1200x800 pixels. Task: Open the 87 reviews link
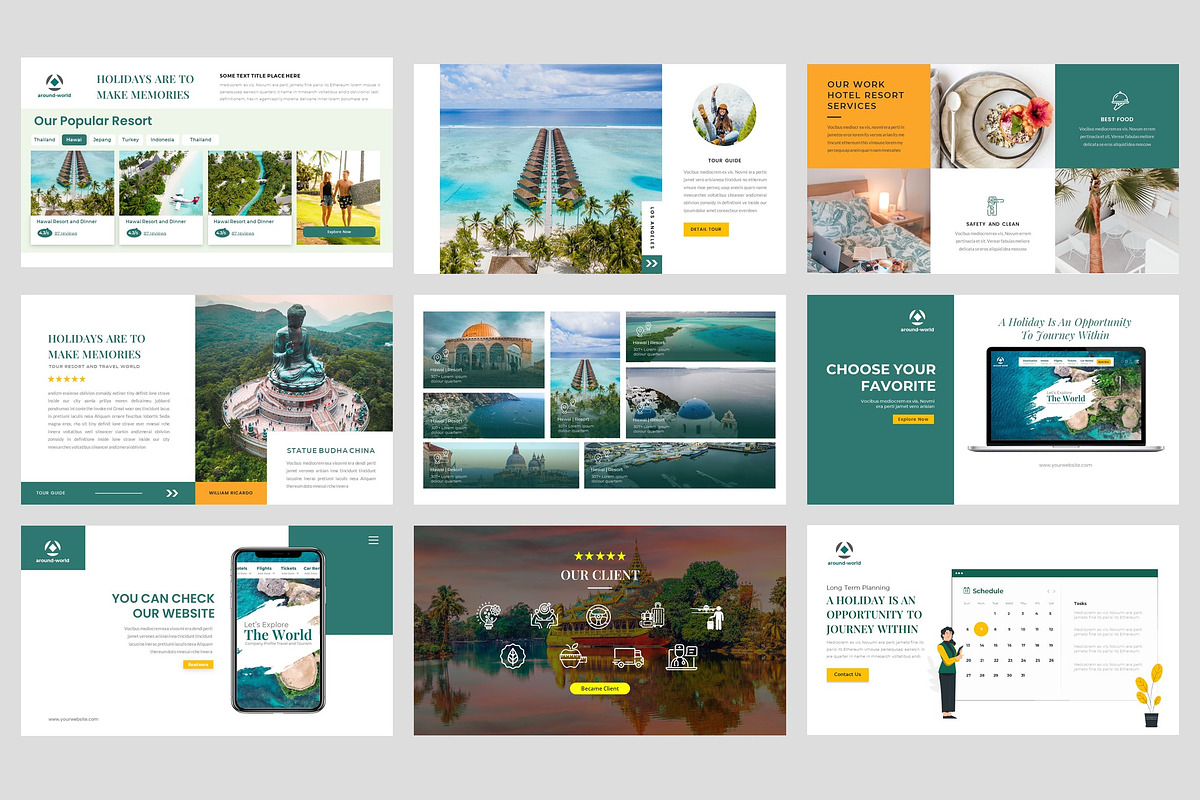click(64, 232)
